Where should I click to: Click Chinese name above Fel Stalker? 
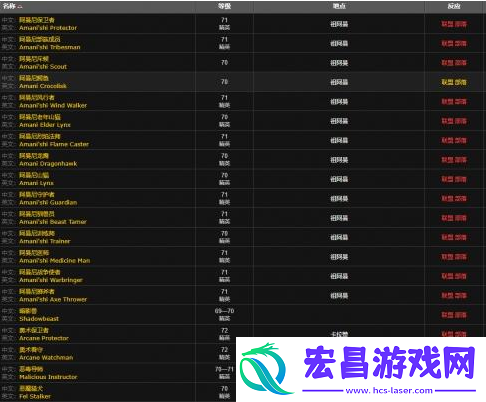(31, 388)
